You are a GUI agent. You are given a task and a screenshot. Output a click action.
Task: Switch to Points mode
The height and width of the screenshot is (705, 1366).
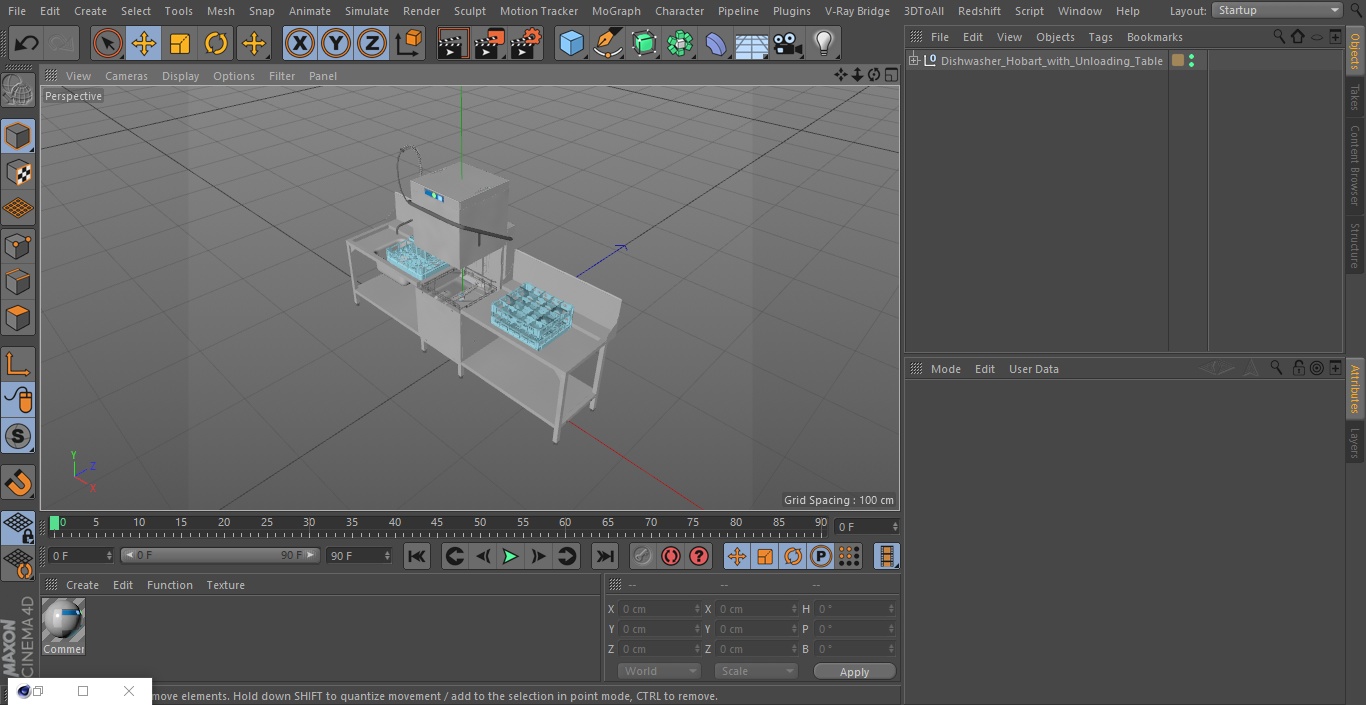click(x=18, y=245)
